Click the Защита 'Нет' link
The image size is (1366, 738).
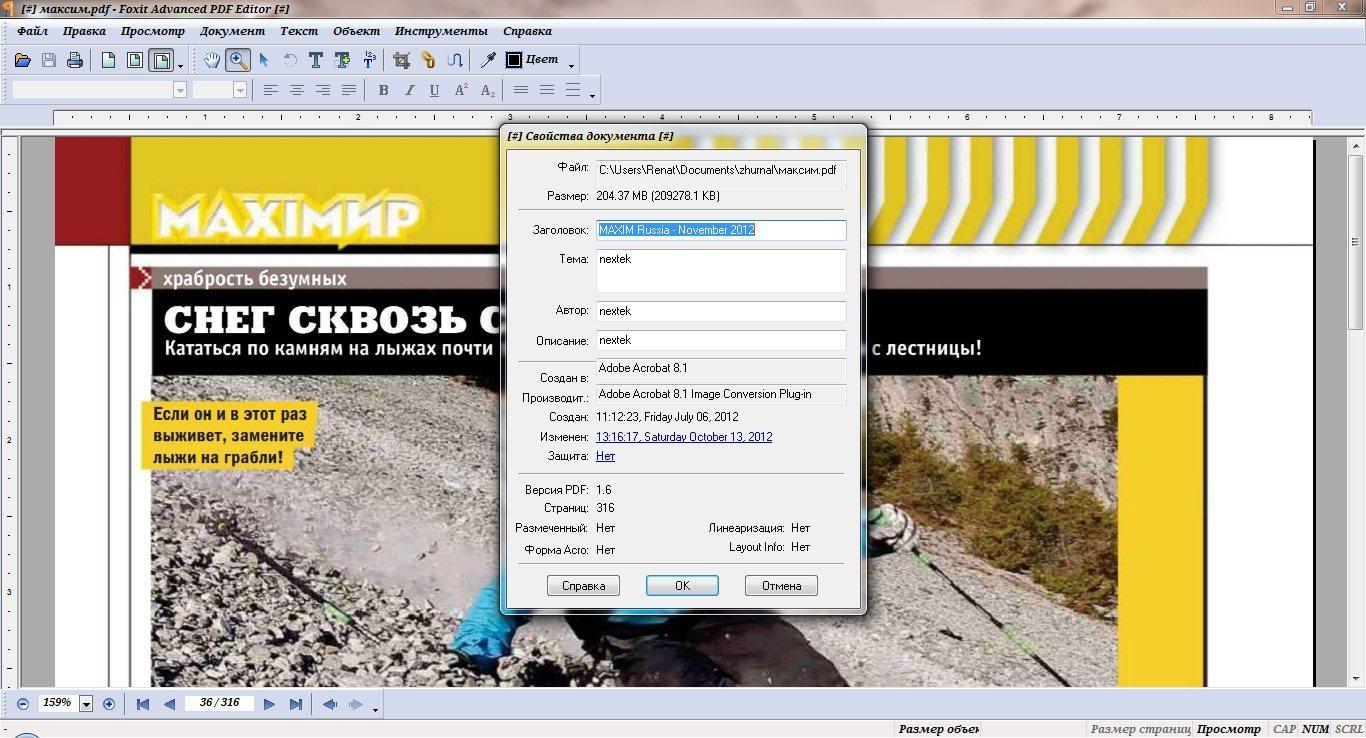605,456
